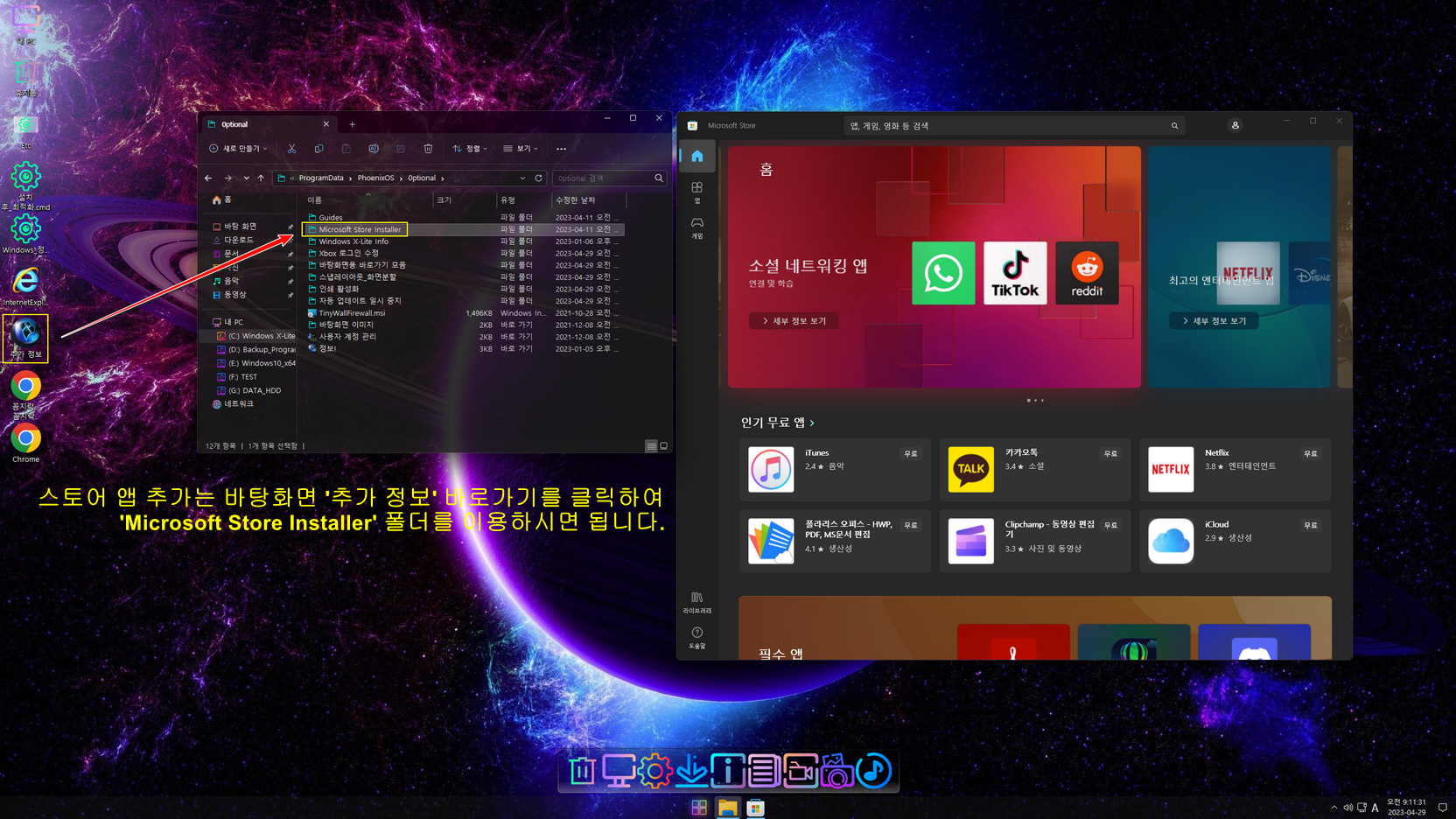The height and width of the screenshot is (819, 1456).
Task: Click the neon settings gear in the dock
Action: click(654, 771)
